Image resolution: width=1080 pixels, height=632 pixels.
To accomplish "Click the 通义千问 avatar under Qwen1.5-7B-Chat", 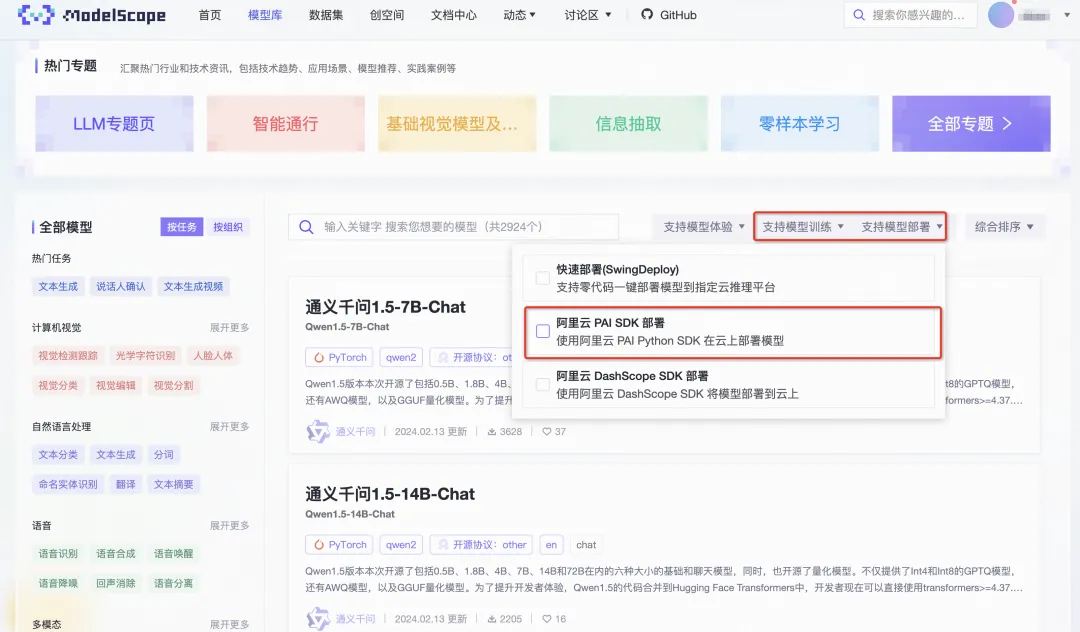I will coord(318,432).
